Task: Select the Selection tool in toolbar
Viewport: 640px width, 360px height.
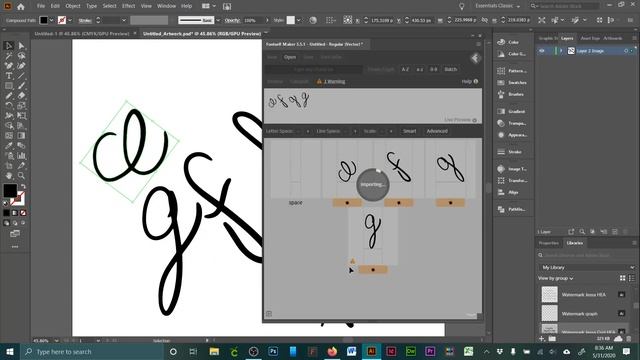Action: pyautogui.click(x=9, y=46)
